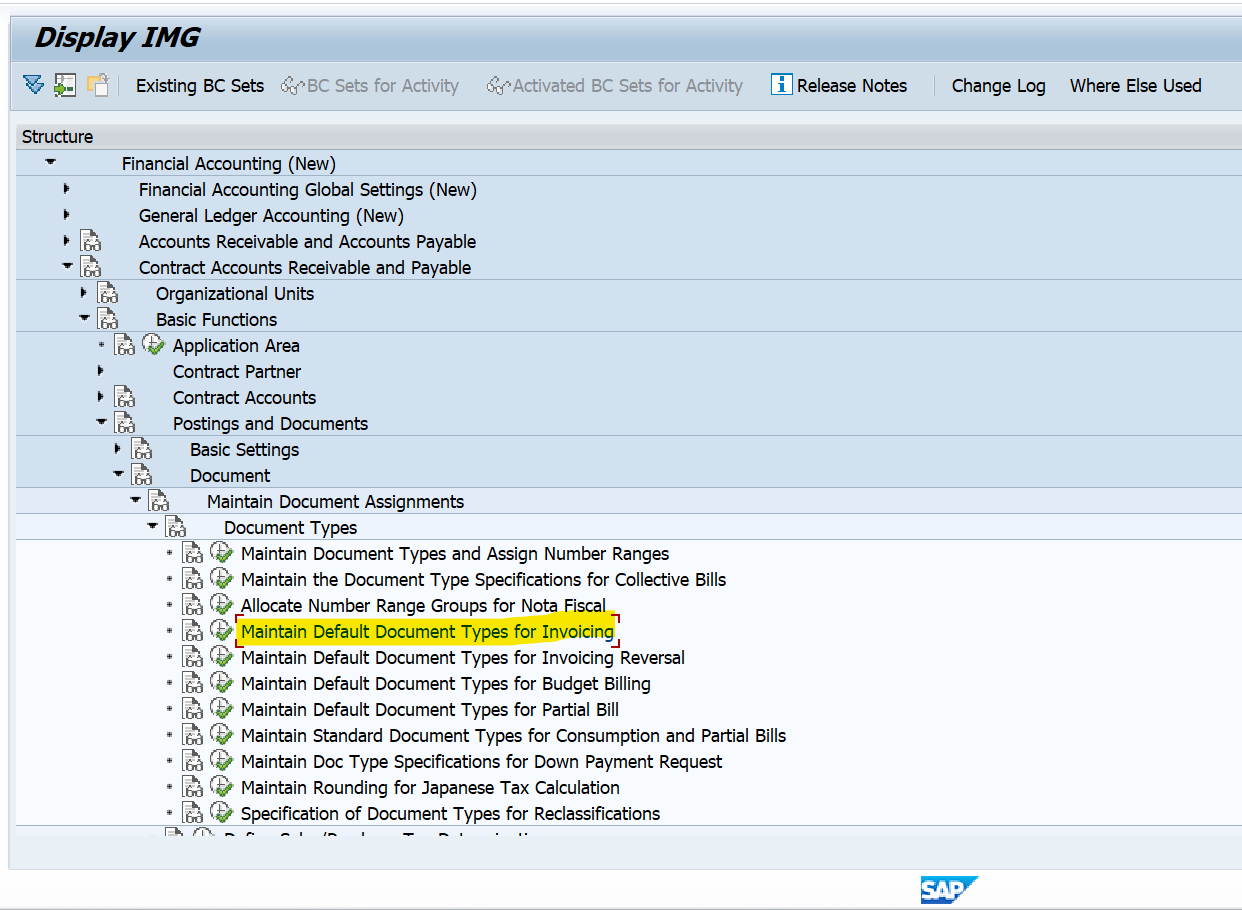This screenshot has width=1242, height=910.
Task: Execute Document Type Specifications for Collective Bills activity
Action: click(x=222, y=579)
